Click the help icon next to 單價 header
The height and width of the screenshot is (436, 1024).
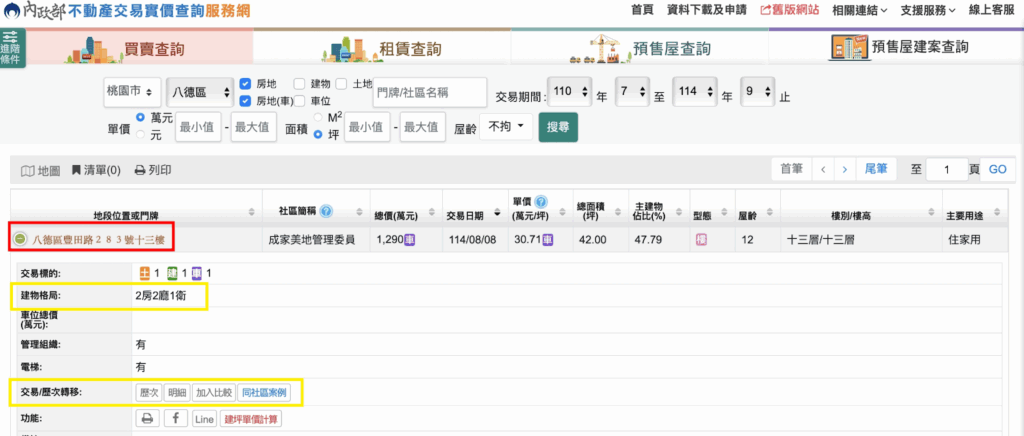[541, 201]
